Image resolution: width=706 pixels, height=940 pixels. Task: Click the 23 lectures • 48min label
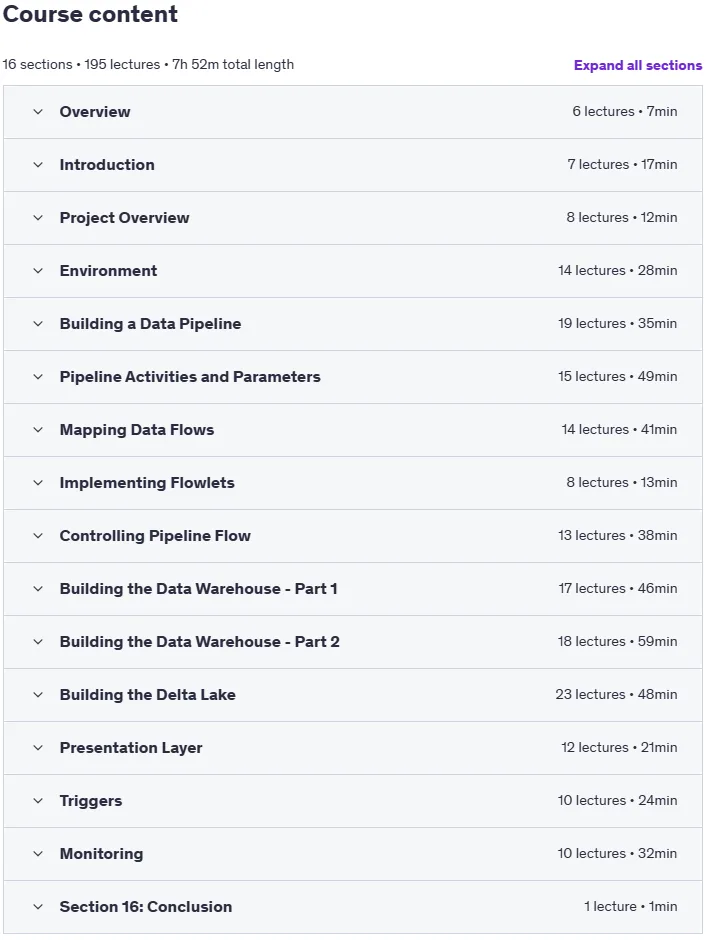click(x=616, y=694)
